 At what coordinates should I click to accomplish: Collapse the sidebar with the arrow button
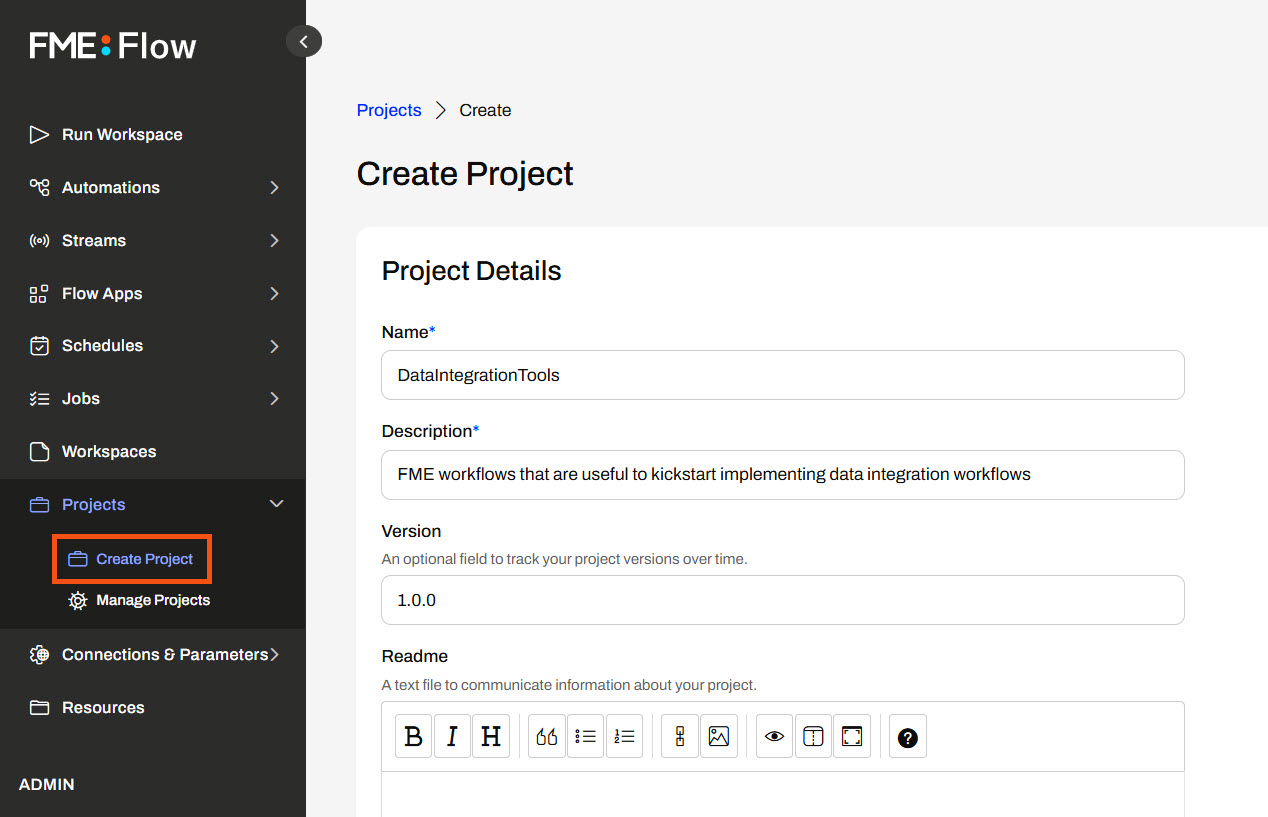click(304, 41)
